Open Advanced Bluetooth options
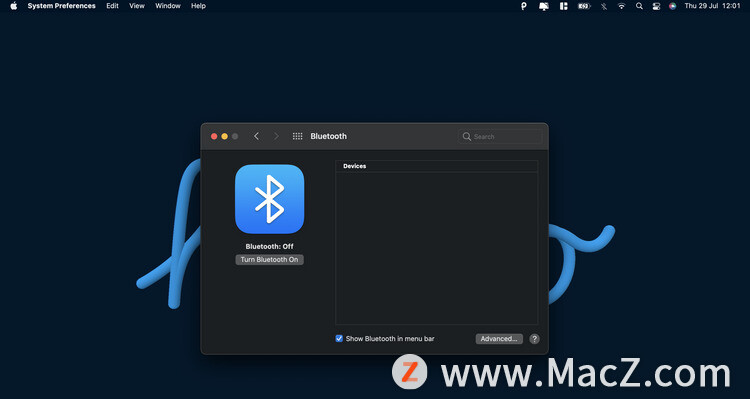Viewport: 750px width, 399px height. tap(499, 339)
